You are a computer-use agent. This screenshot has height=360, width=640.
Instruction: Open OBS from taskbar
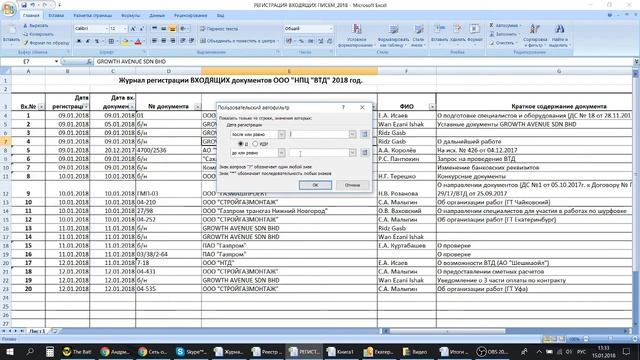(492, 352)
